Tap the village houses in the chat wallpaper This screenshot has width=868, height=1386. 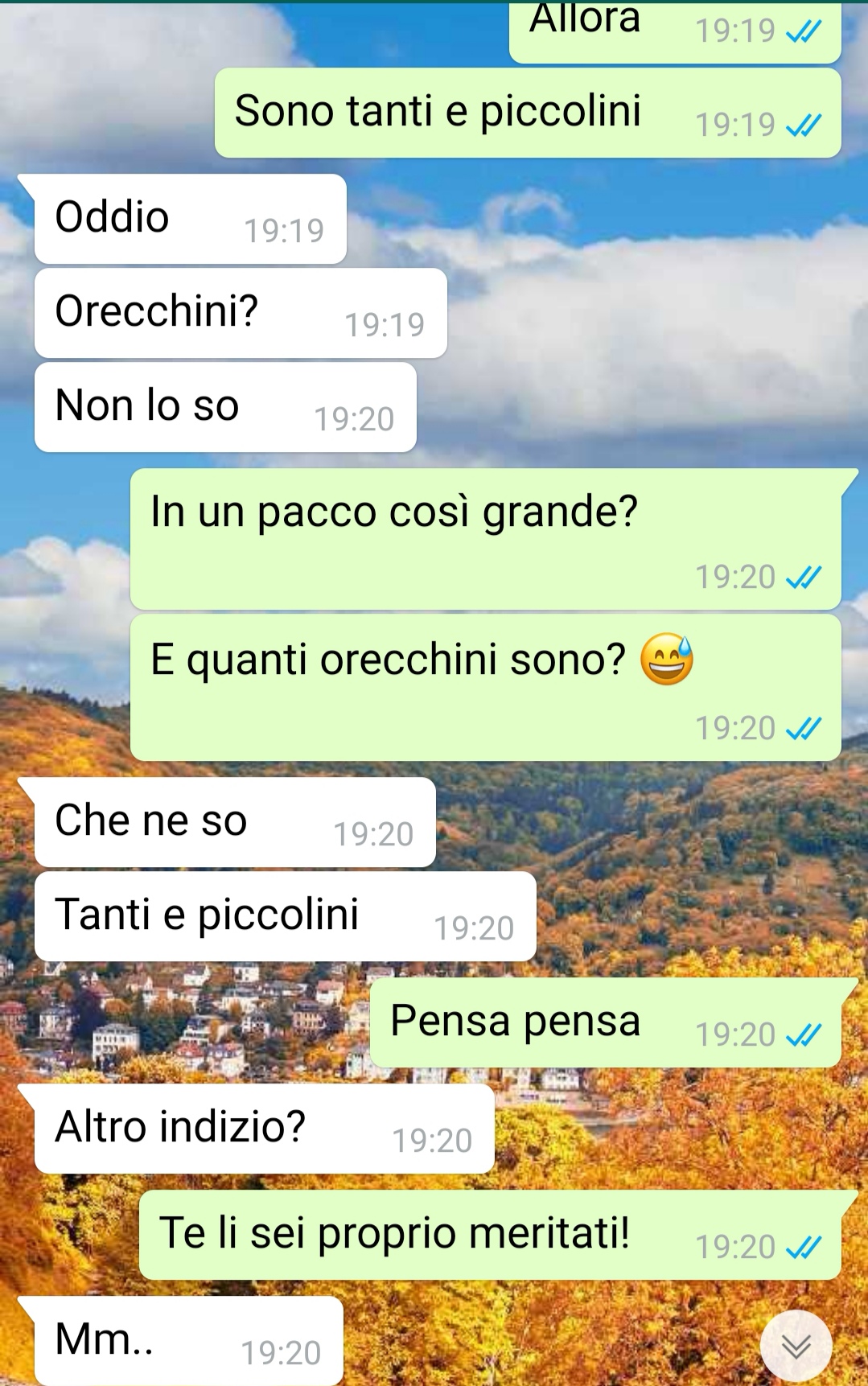[x=185, y=1022]
